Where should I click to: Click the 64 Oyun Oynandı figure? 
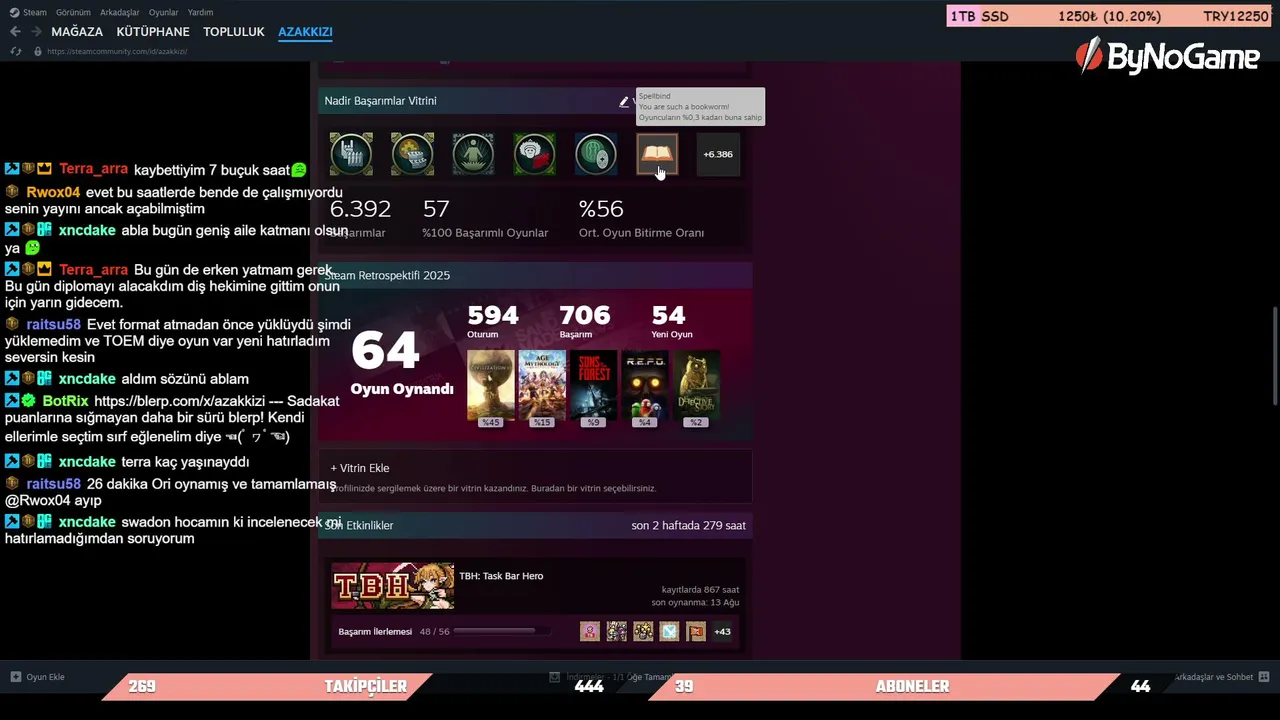402,362
